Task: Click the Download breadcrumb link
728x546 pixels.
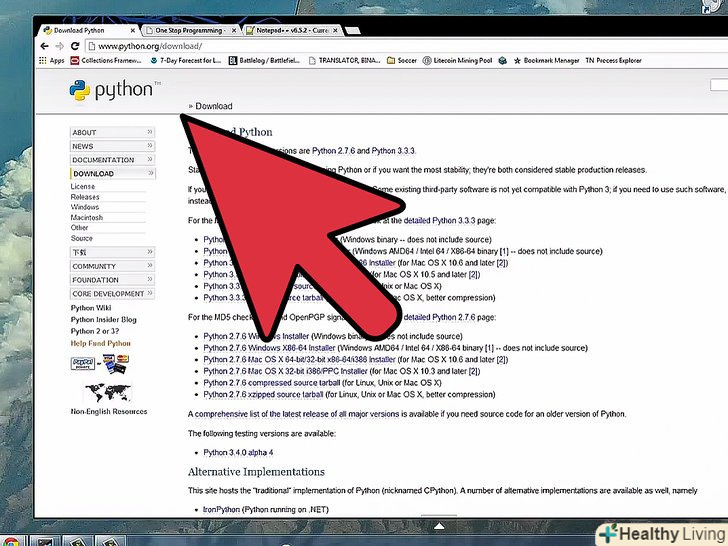Action: click(214, 106)
